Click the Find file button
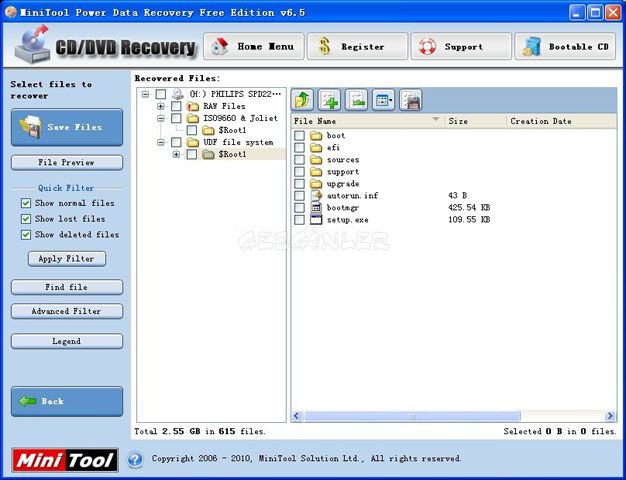This screenshot has height=480, width=626. tap(67, 287)
